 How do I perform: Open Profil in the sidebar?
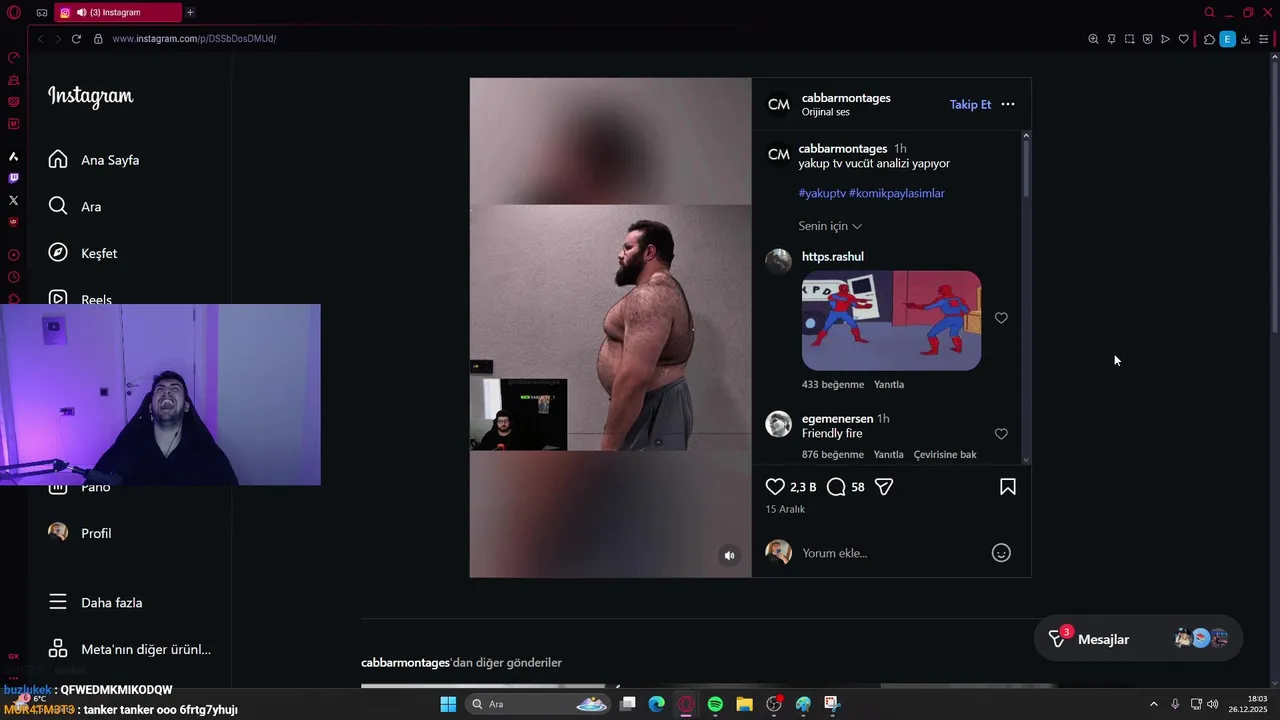(80, 533)
